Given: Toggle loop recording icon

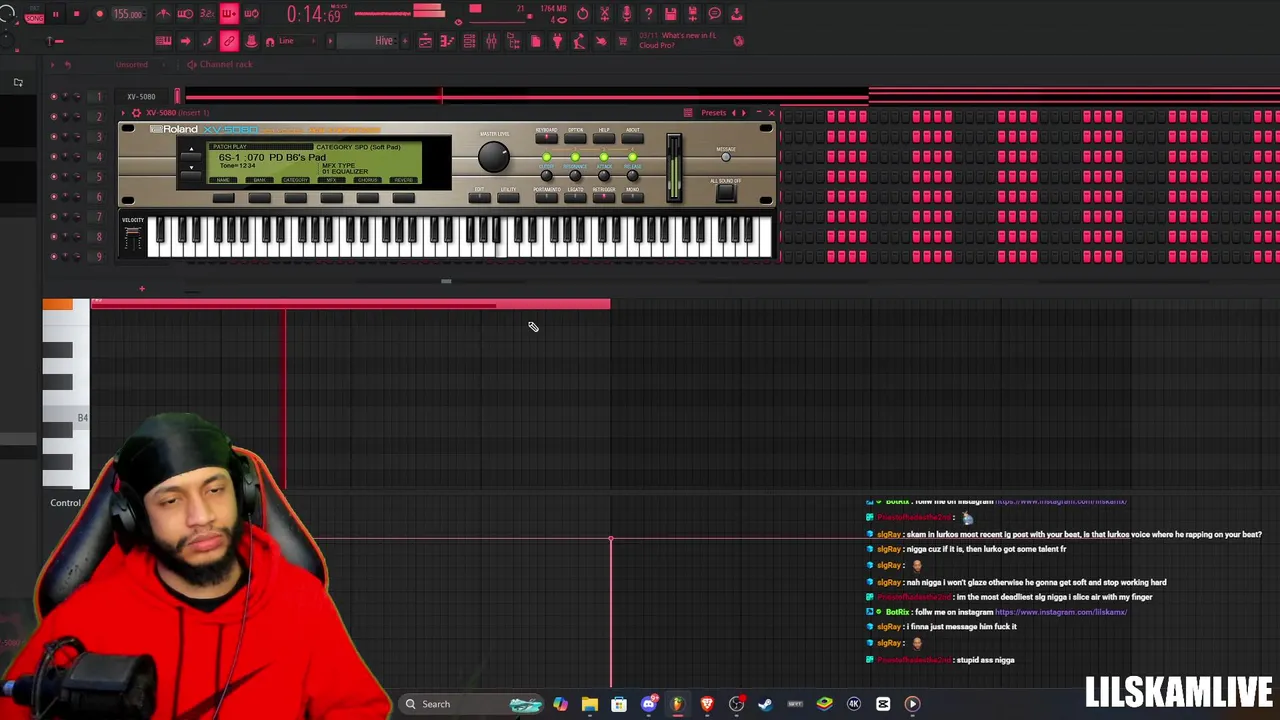Looking at the screenshot, I should (251, 14).
